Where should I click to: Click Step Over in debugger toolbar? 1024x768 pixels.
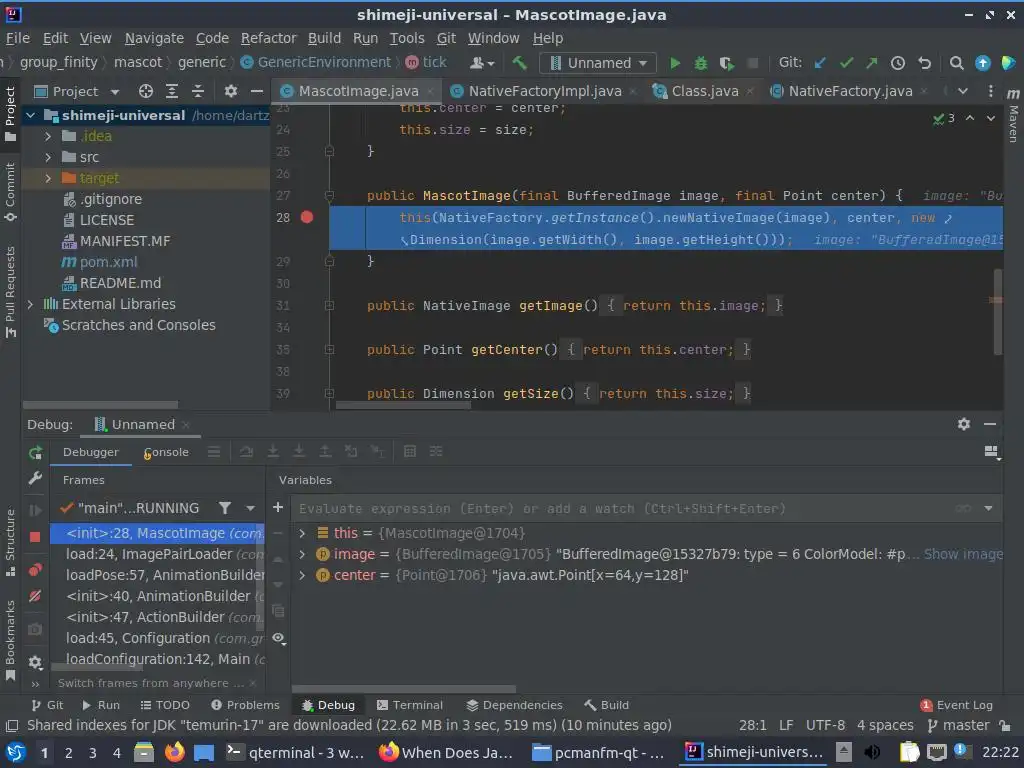click(246, 451)
